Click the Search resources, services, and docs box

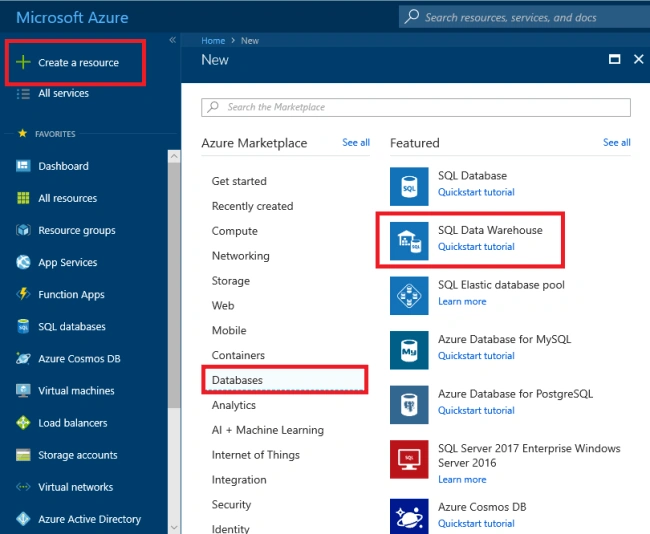point(524,17)
